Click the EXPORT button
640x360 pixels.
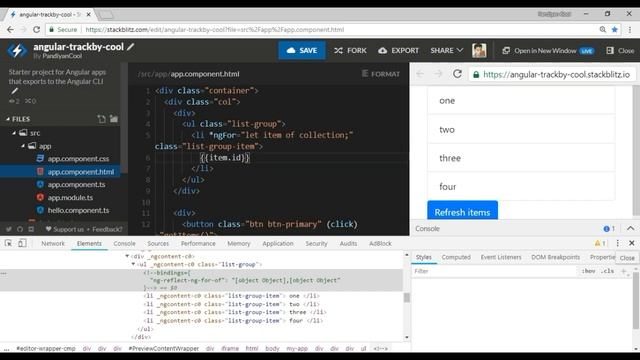(398, 51)
